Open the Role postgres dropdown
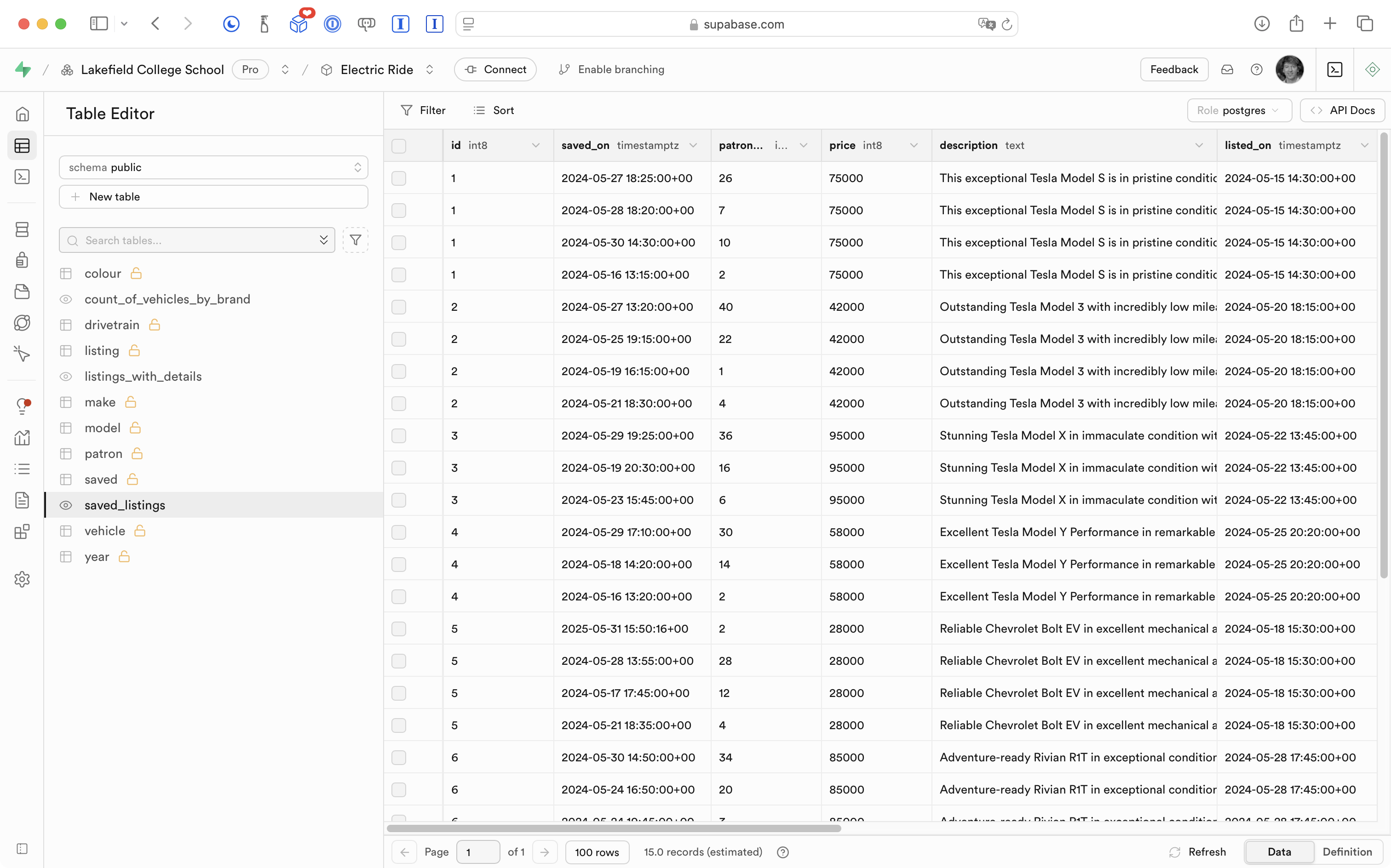The image size is (1391, 868). [1239, 110]
